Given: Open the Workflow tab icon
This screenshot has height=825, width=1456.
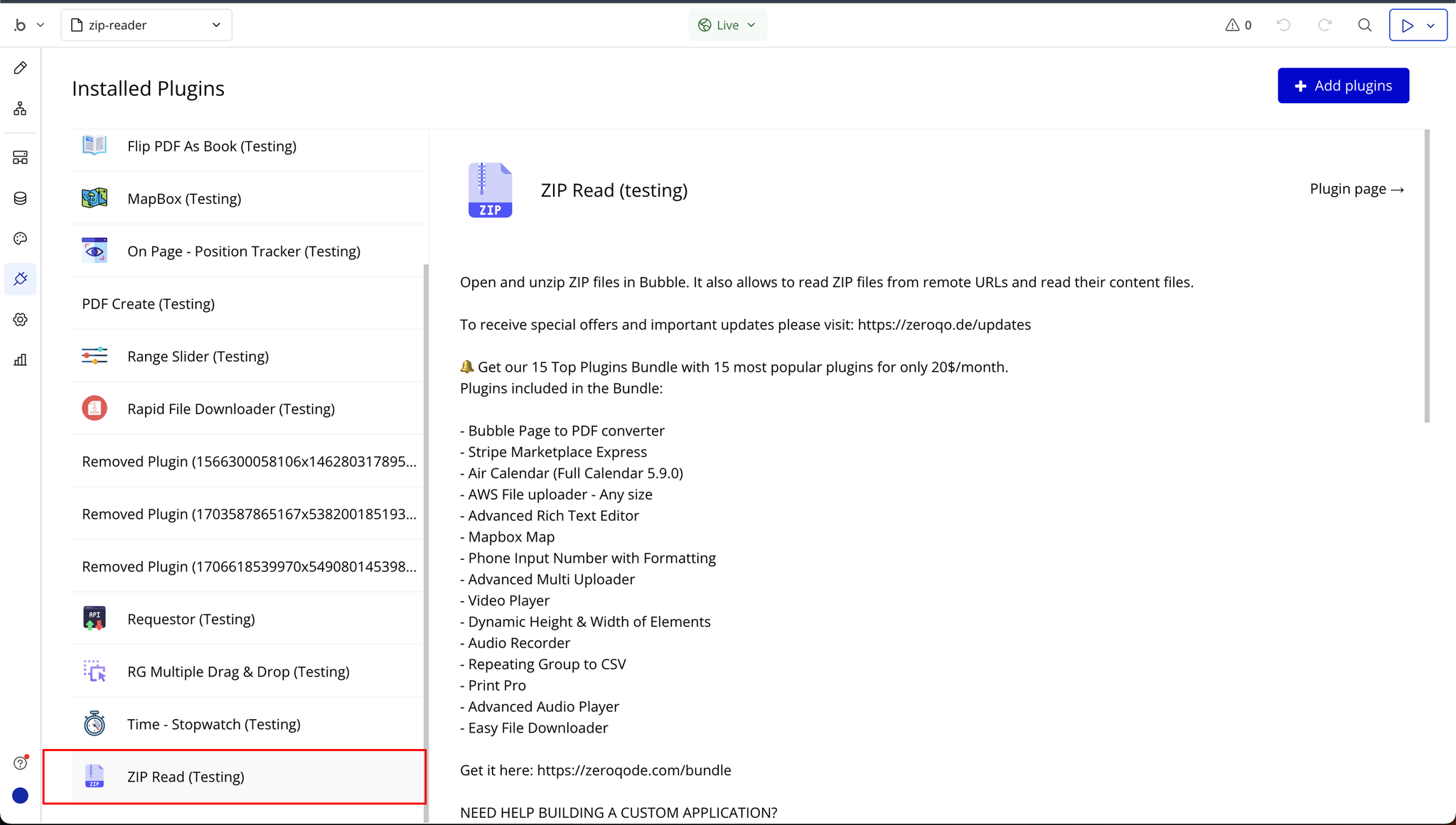Looking at the screenshot, I should [x=20, y=108].
